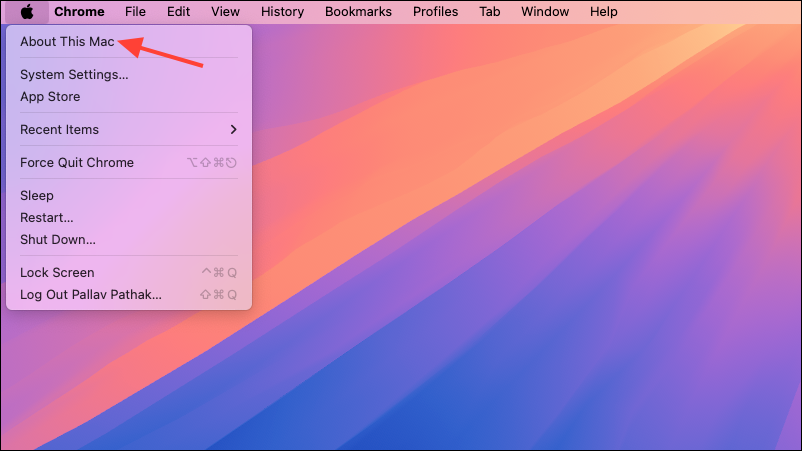
Task: Open the File menu
Action: pos(135,11)
